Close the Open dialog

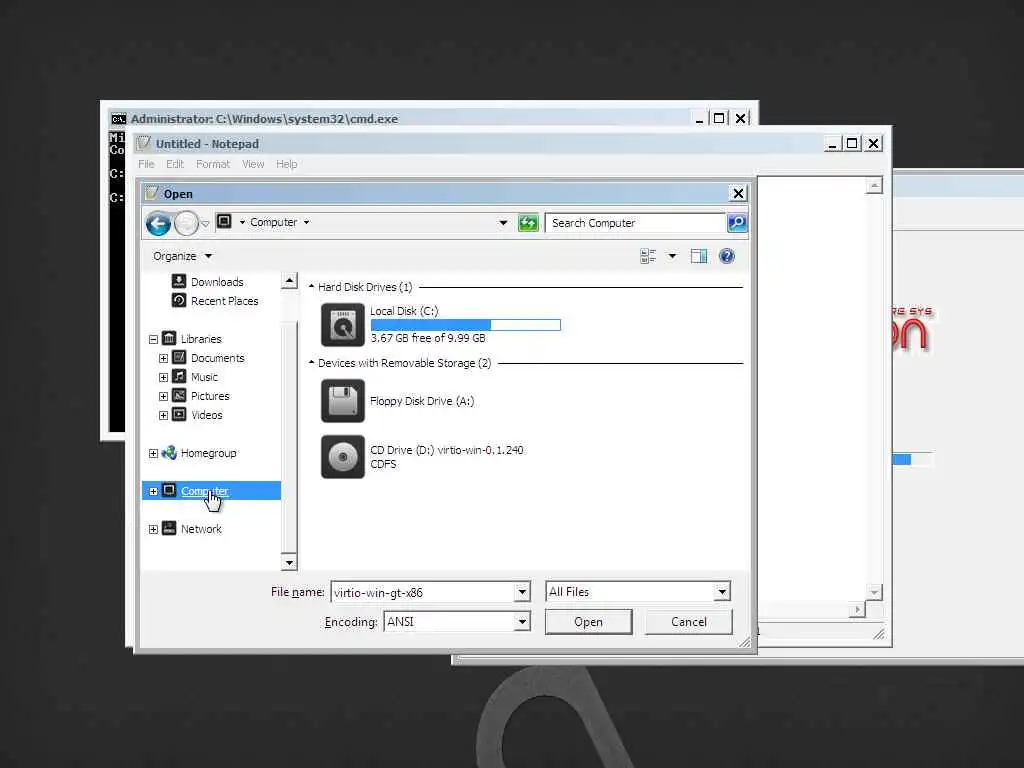pos(738,193)
